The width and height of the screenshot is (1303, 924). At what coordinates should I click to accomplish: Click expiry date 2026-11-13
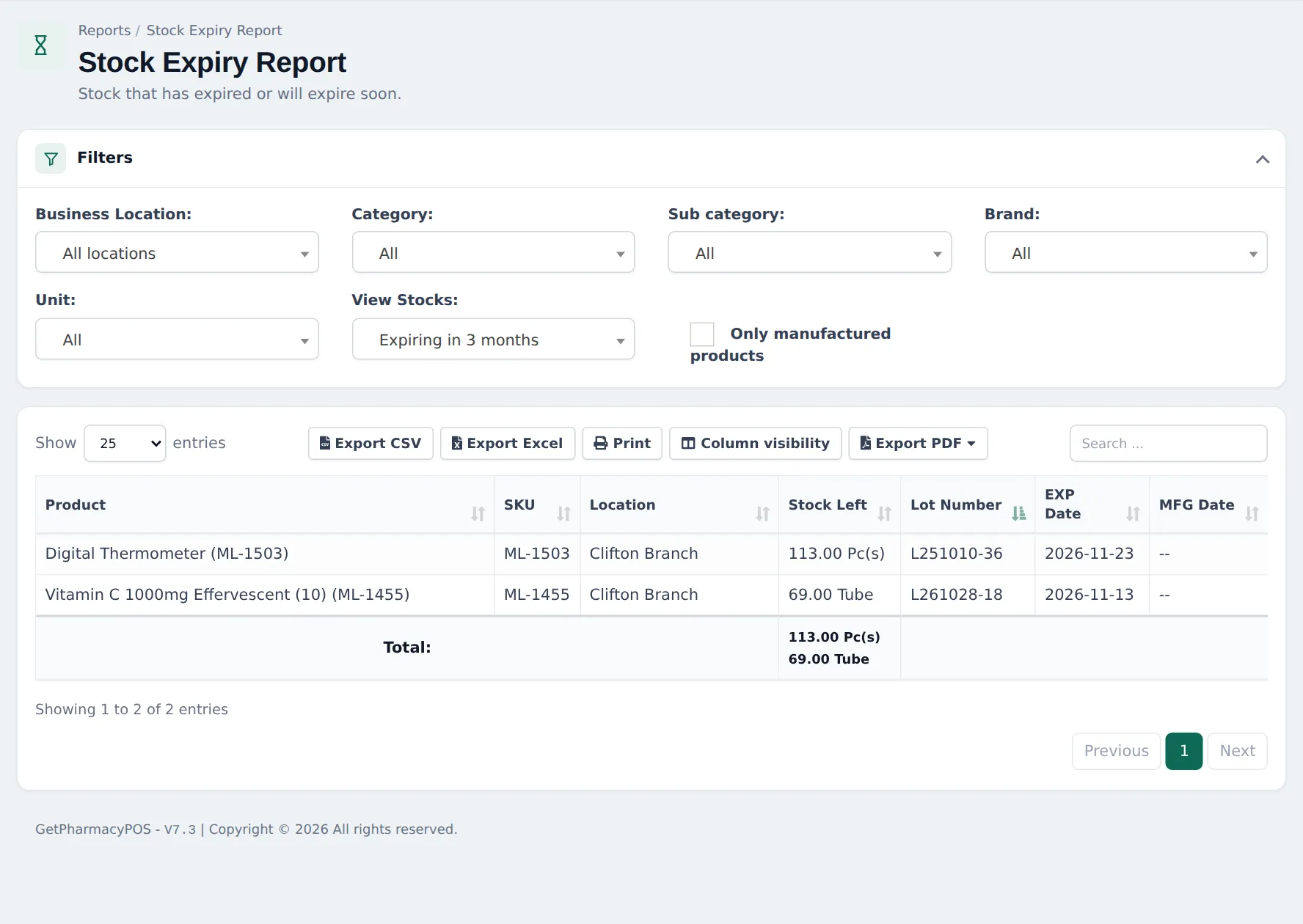coord(1089,595)
